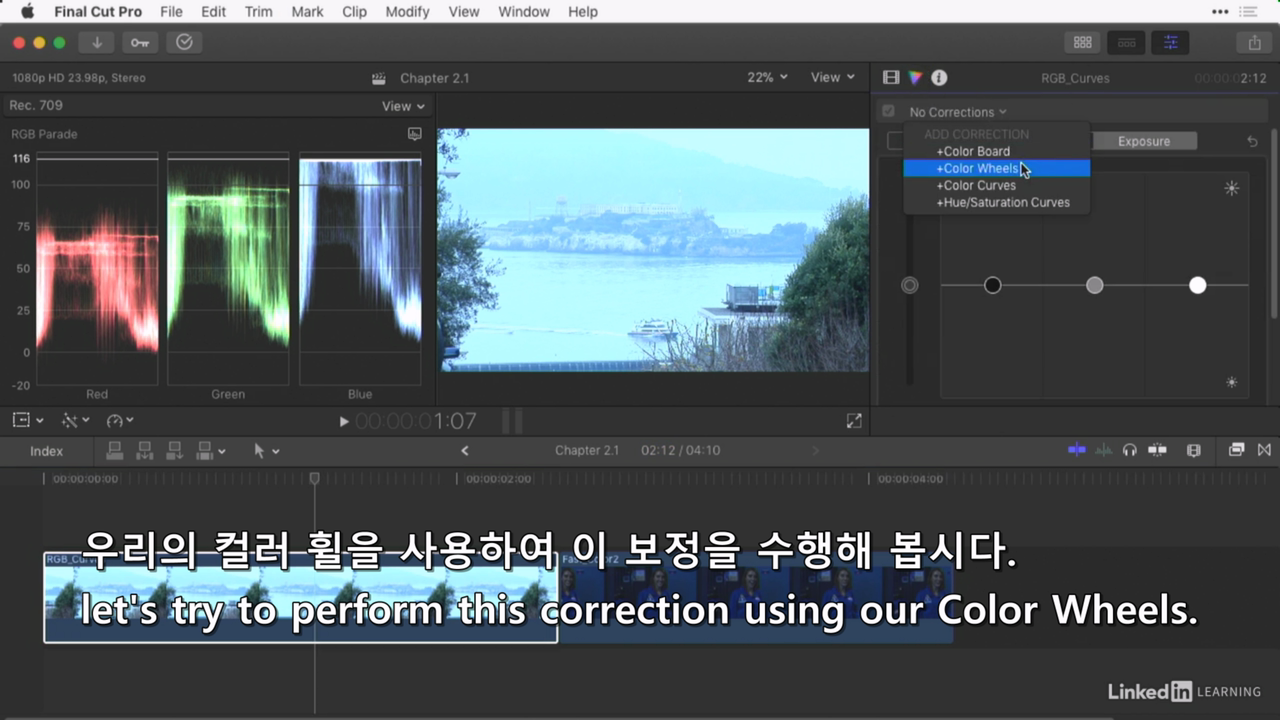Open the Clip menu

coord(354,12)
